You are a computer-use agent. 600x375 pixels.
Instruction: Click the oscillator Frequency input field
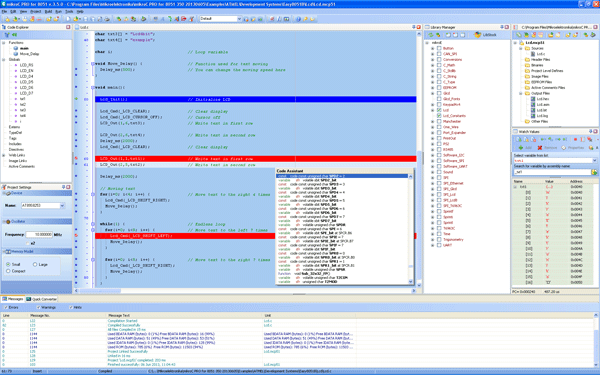(39, 235)
